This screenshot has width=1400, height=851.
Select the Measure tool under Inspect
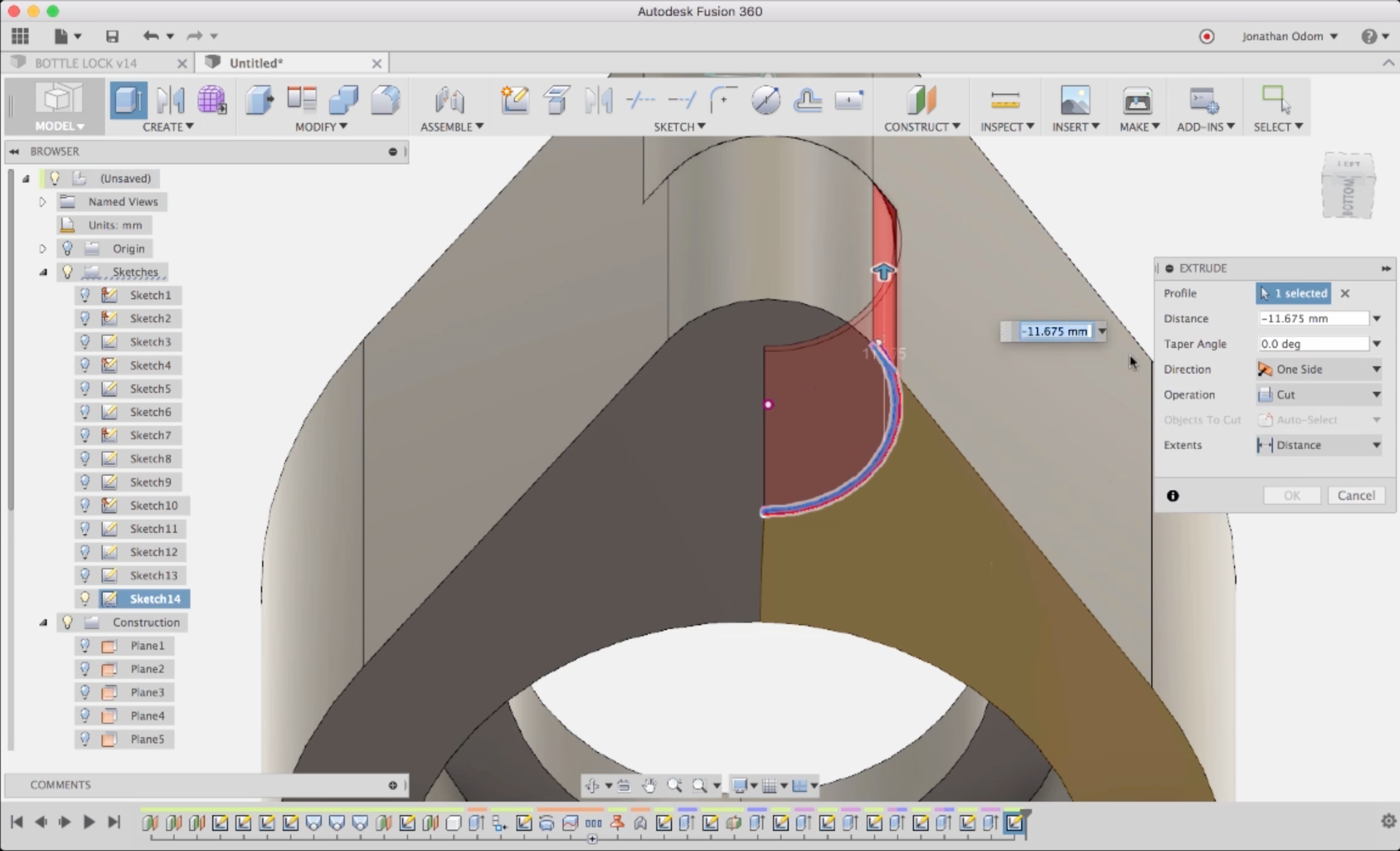(1005, 100)
